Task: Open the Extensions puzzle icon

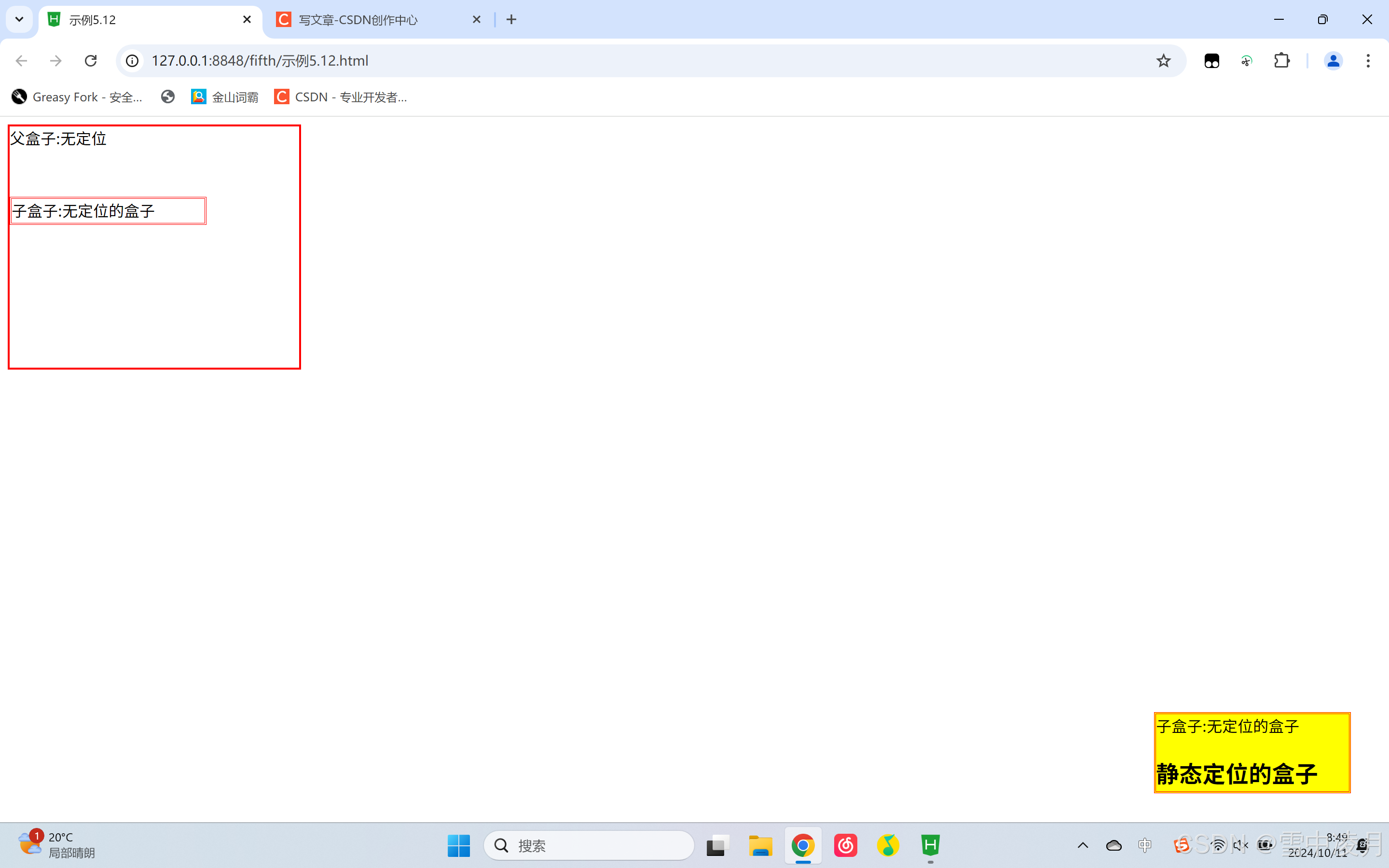Action: click(x=1282, y=61)
